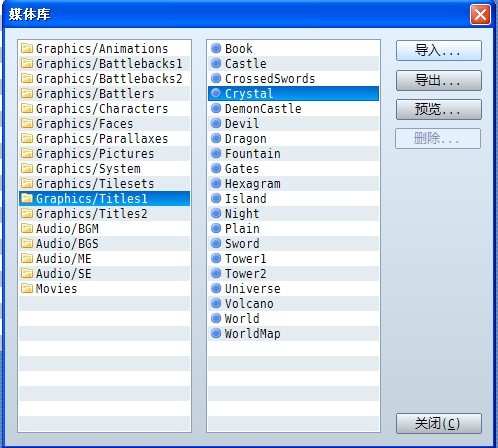Click the folder icon beside Graphics/System

click(27, 168)
